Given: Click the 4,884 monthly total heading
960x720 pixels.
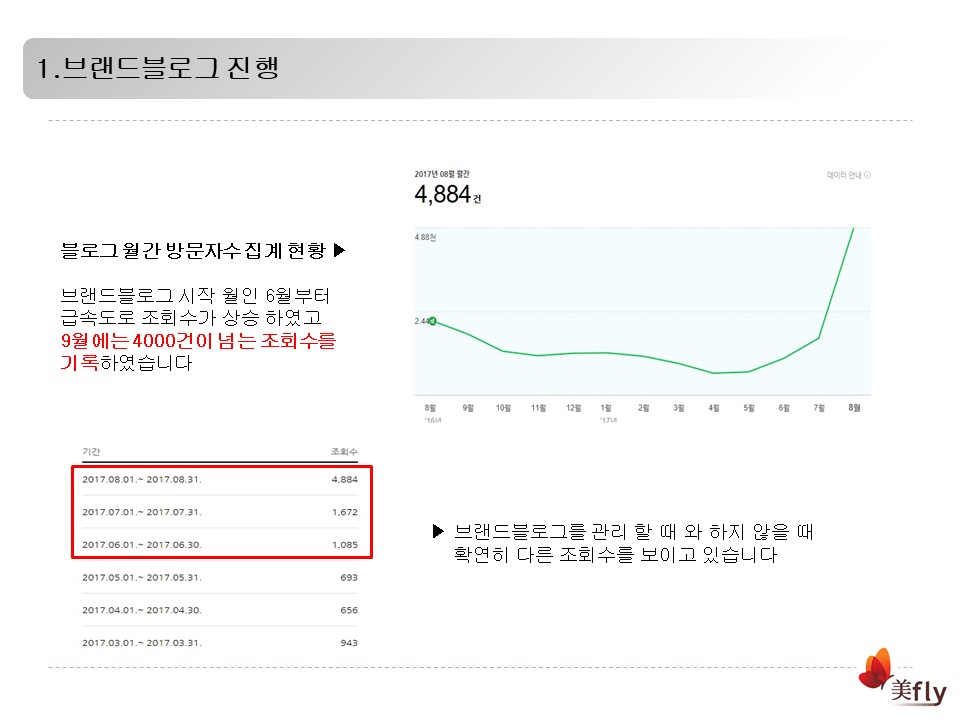Looking at the screenshot, I should 442,195.
